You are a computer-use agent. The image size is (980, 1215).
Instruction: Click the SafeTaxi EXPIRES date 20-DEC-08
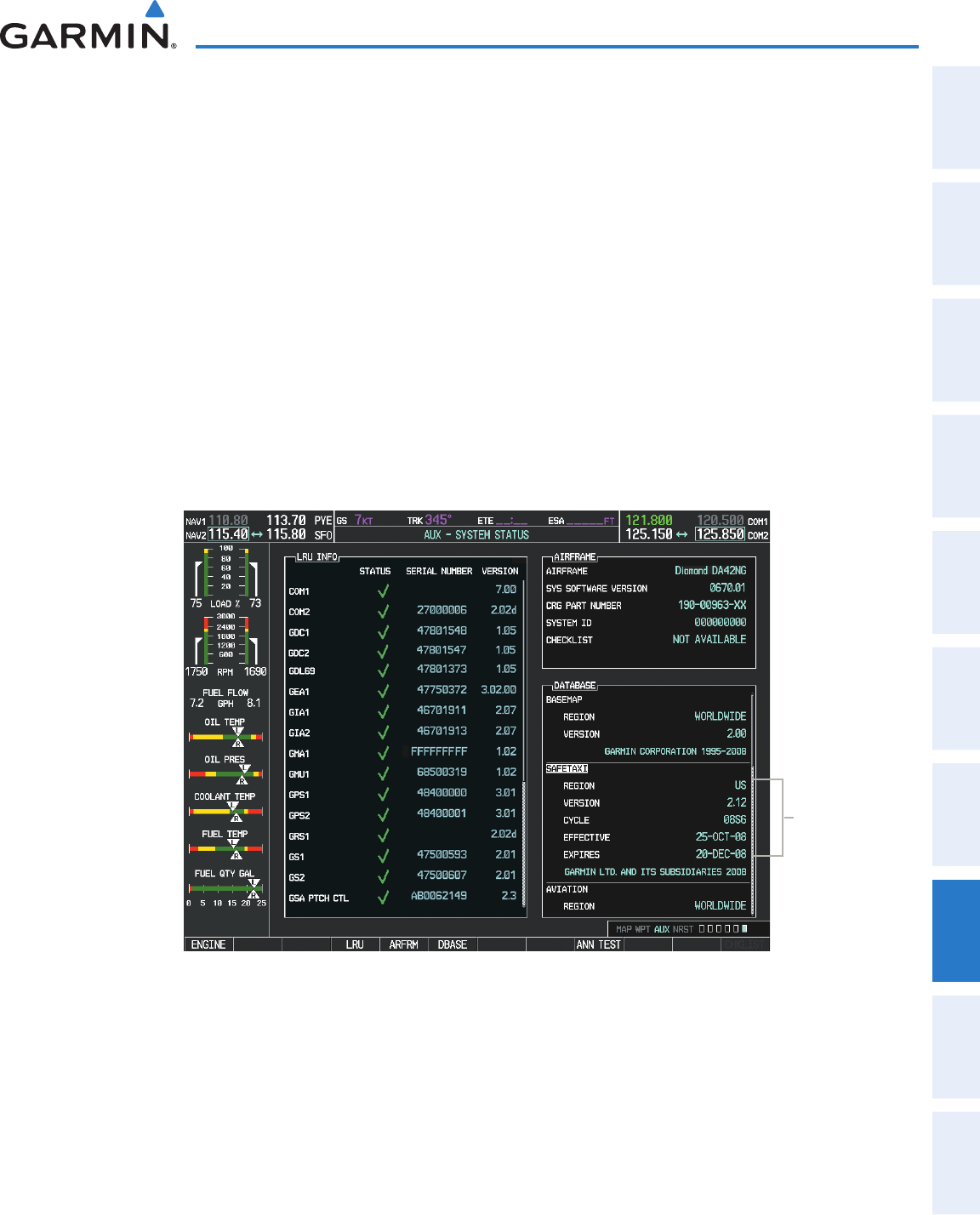tap(721, 854)
